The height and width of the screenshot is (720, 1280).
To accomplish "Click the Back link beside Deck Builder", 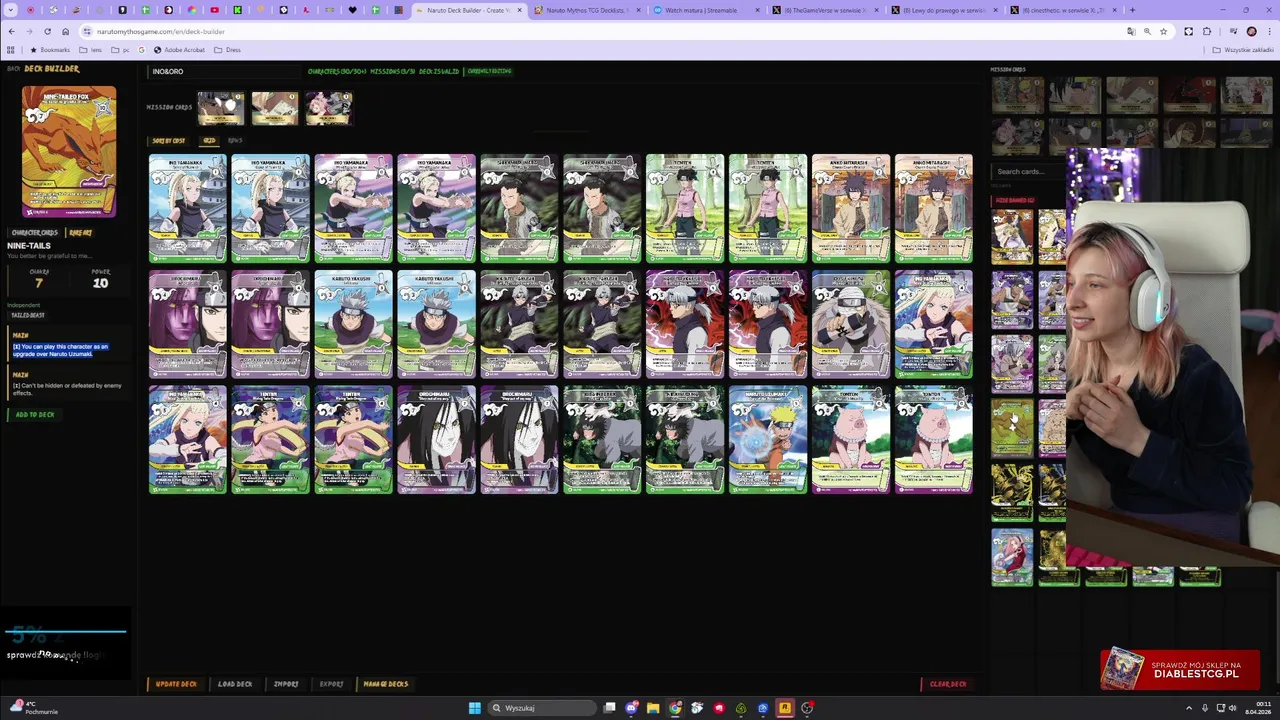I will click(13, 69).
